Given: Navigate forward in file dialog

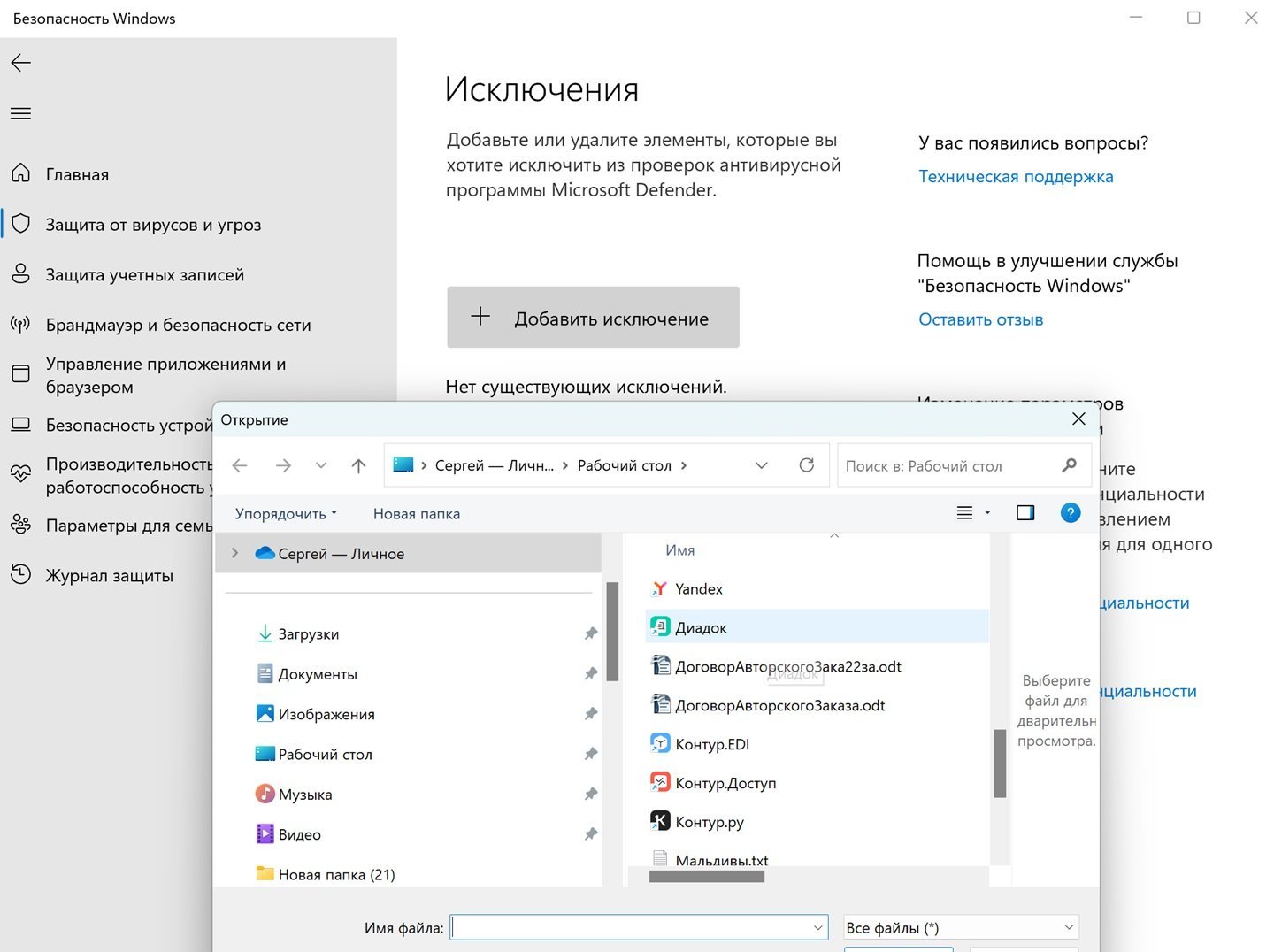Looking at the screenshot, I should pyautogui.click(x=283, y=465).
